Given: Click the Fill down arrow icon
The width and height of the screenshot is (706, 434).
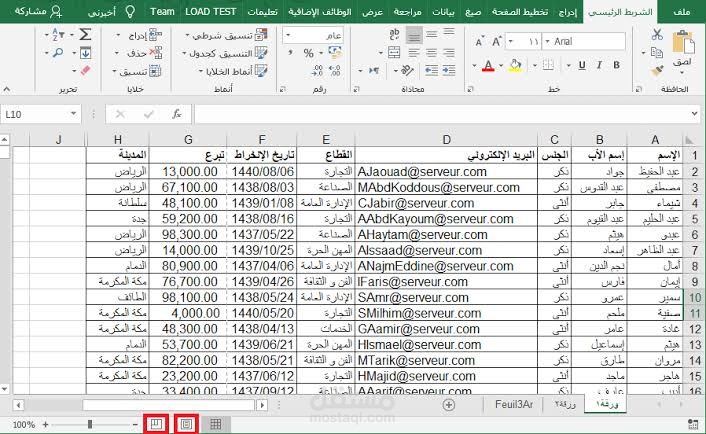Looking at the screenshot, I should (85, 53).
